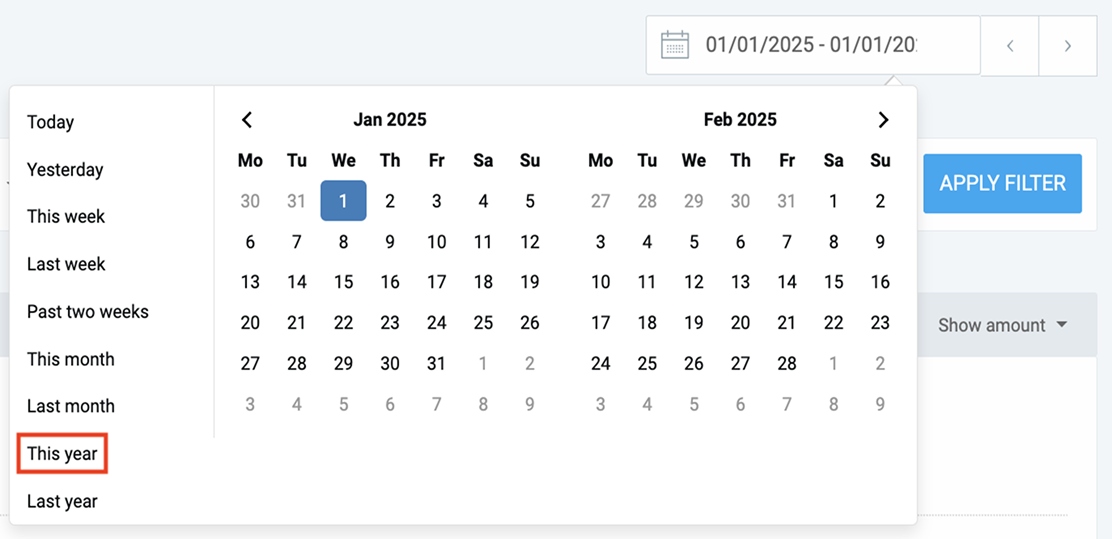The width and height of the screenshot is (1112, 539).
Task: Select January 31 in the calendar
Action: click(437, 364)
